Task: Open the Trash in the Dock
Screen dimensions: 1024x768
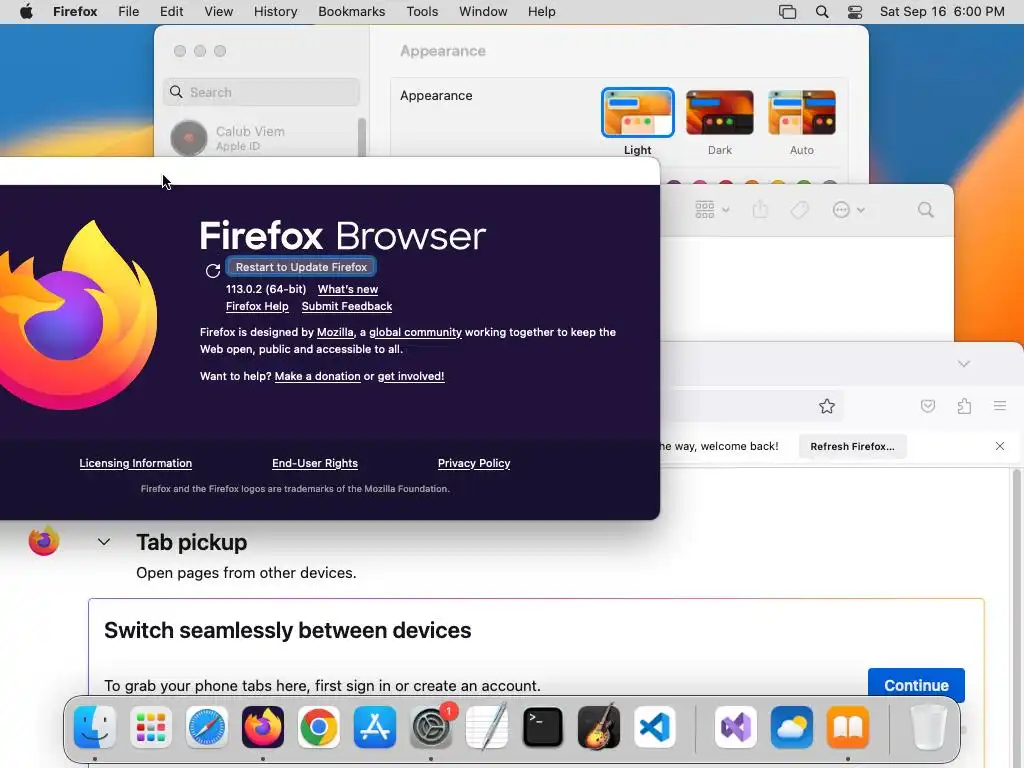Action: (x=928, y=727)
